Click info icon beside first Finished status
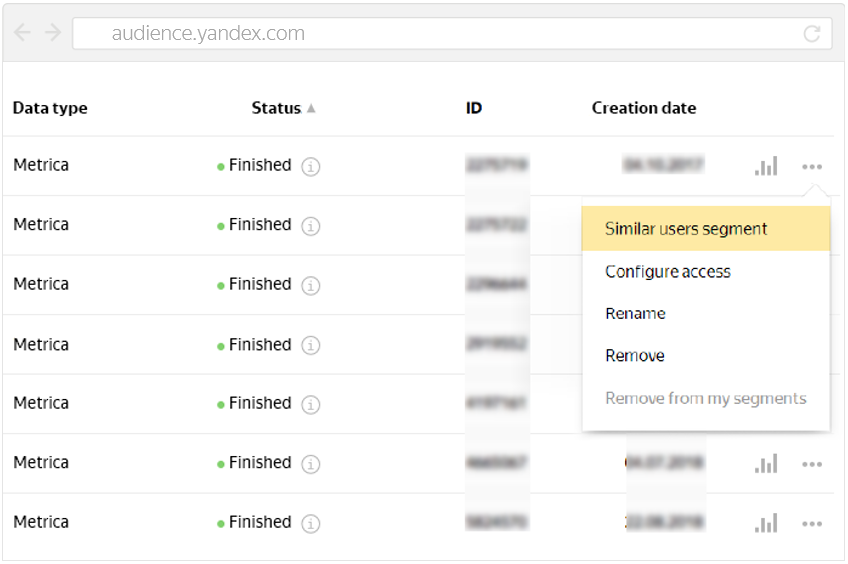The height and width of the screenshot is (564, 848). [x=311, y=167]
